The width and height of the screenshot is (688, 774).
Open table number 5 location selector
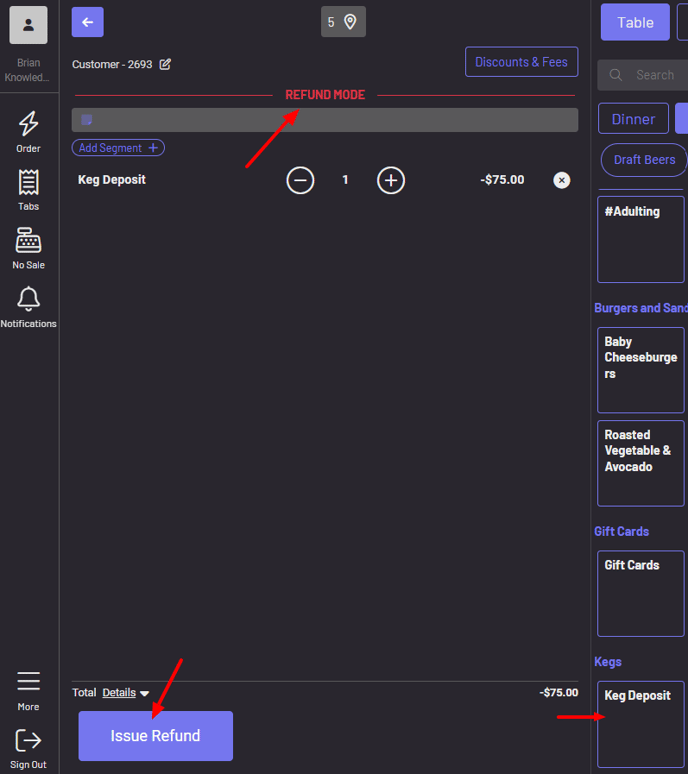pos(343,22)
